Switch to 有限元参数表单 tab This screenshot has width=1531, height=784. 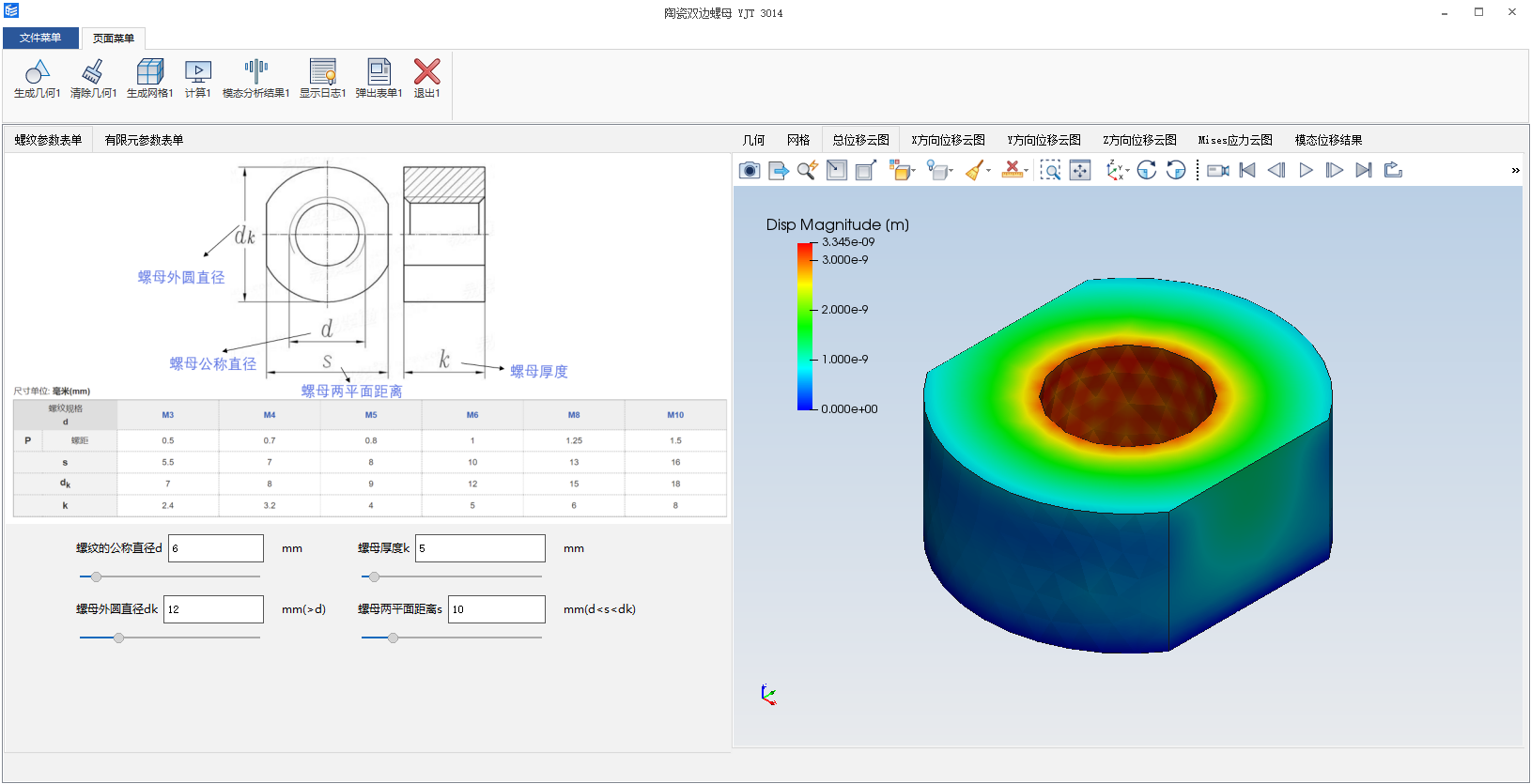pyautogui.click(x=145, y=140)
